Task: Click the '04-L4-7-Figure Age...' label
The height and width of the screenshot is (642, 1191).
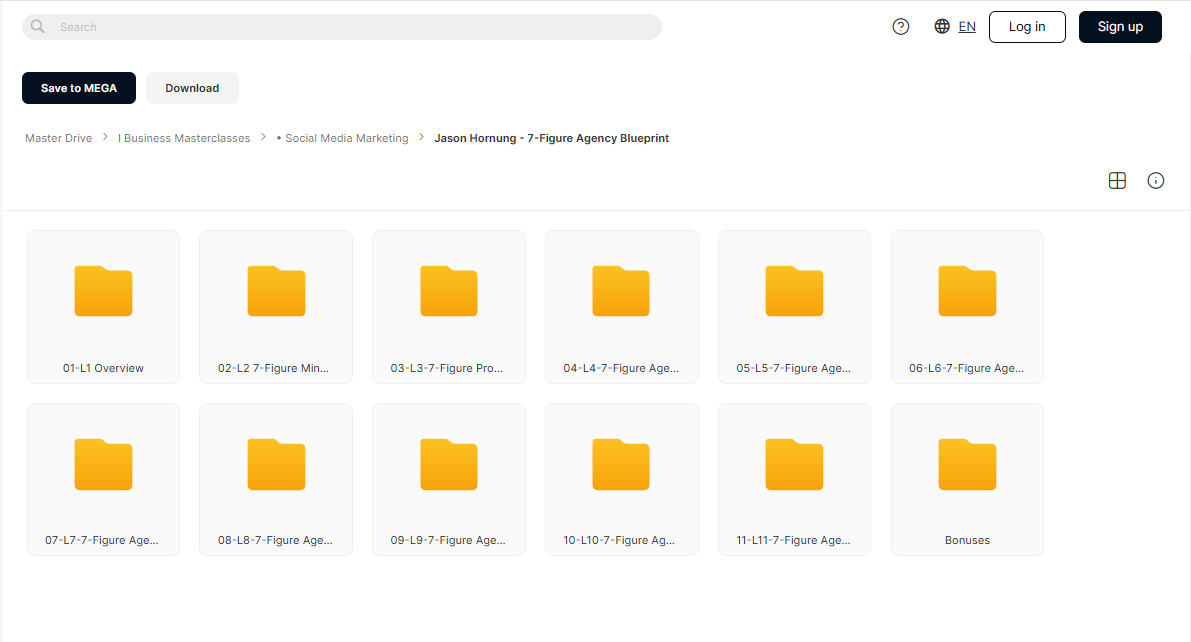Action: 621,368
